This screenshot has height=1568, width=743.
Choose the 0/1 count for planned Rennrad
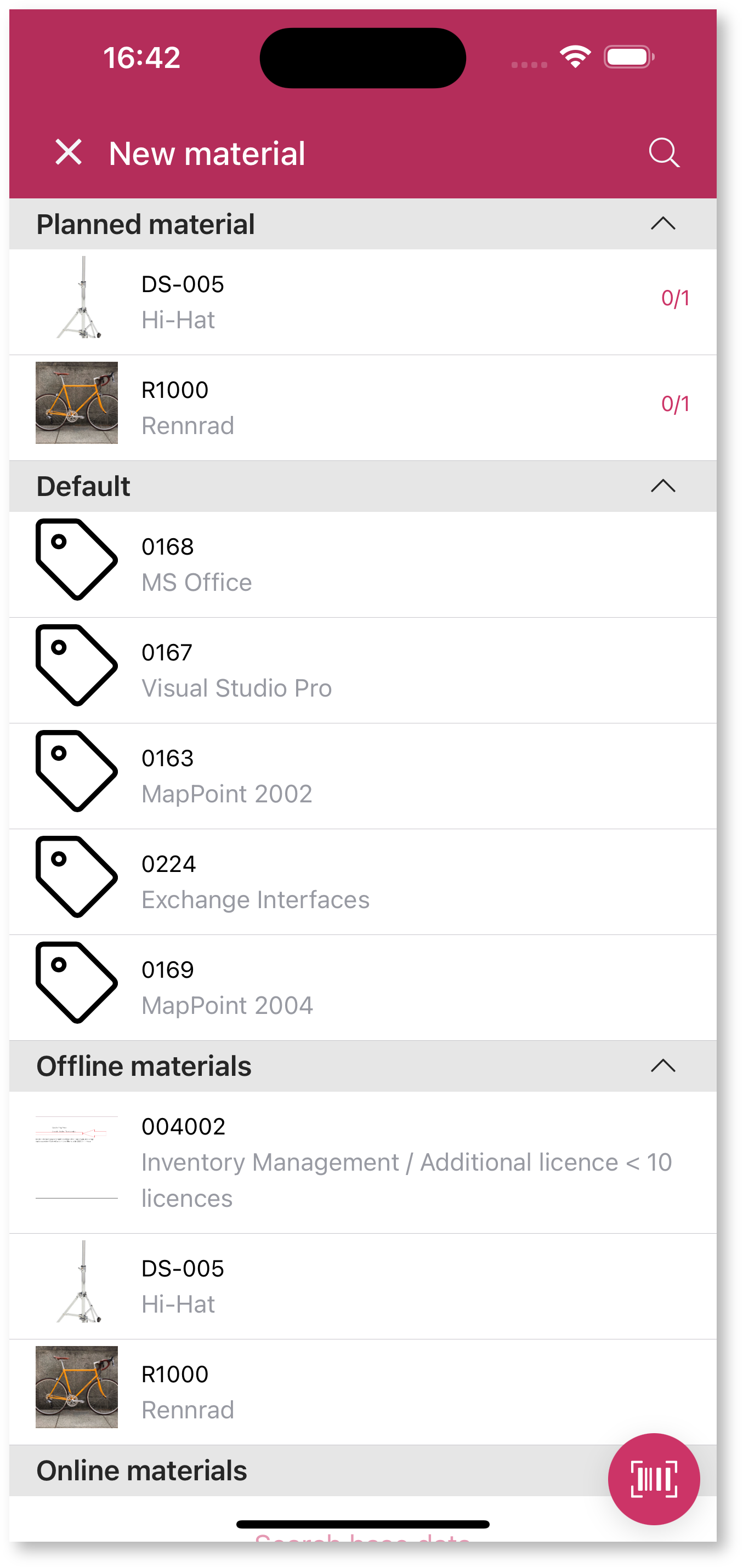tap(675, 404)
